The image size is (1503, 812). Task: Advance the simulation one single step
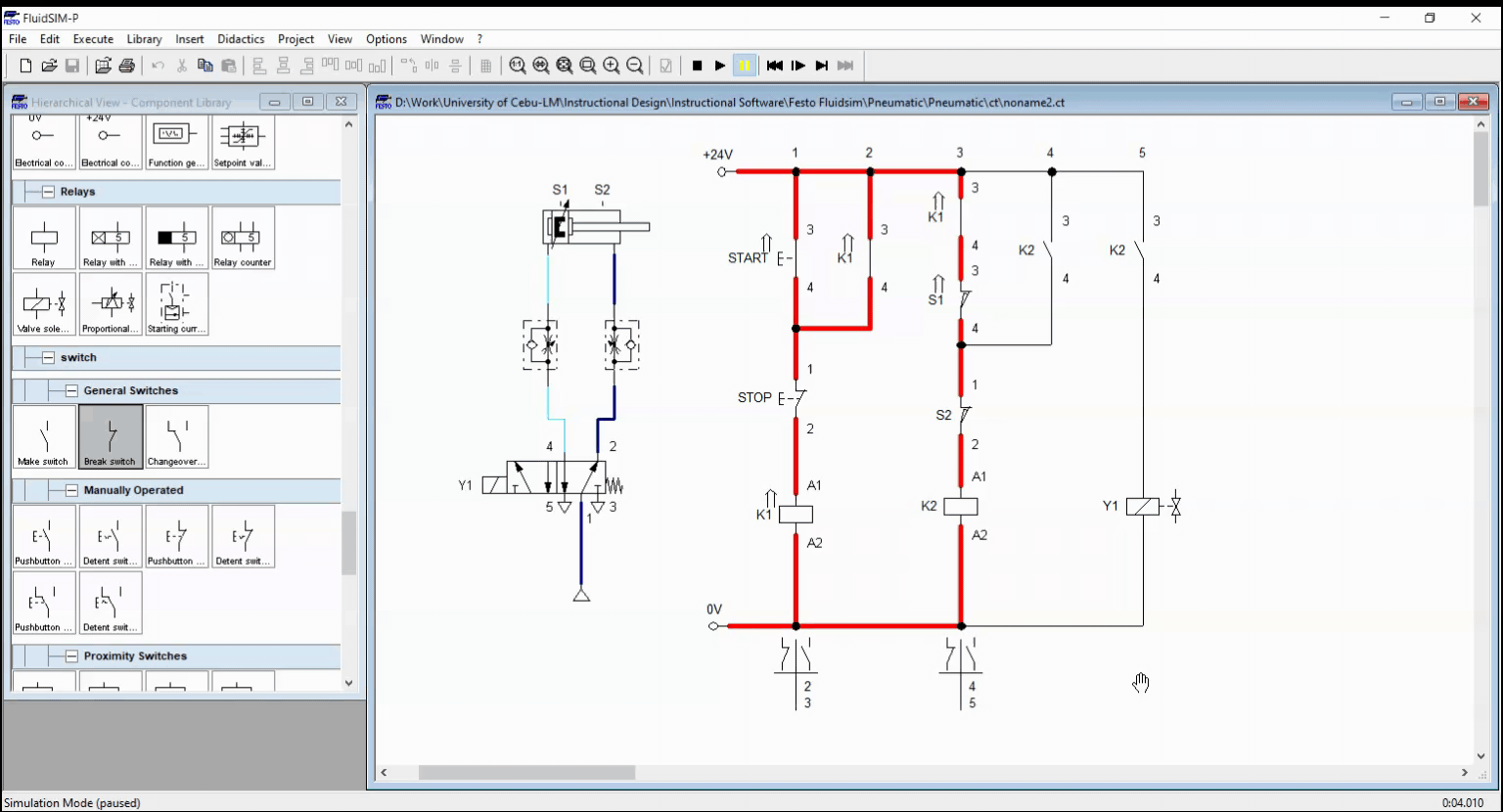[x=798, y=66]
